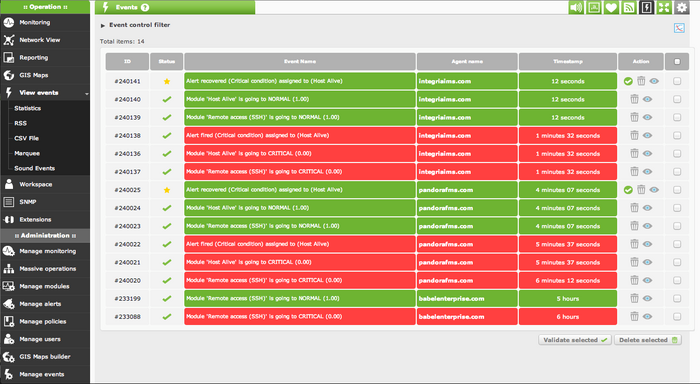Select CSV File in View events submenu

point(26,138)
